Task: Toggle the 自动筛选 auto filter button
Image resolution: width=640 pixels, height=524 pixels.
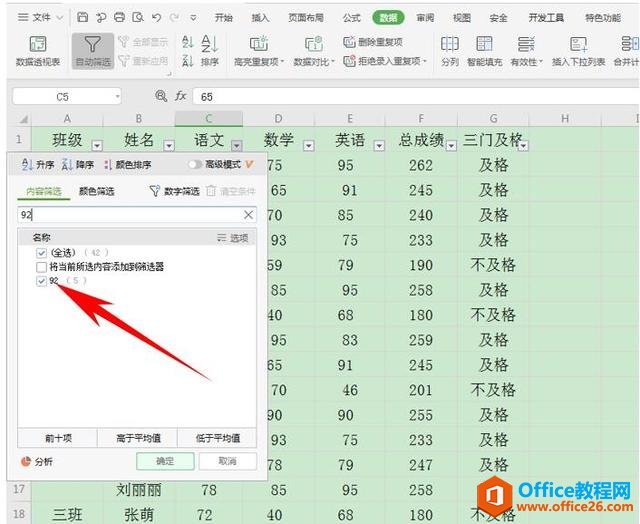Action: tap(93, 51)
